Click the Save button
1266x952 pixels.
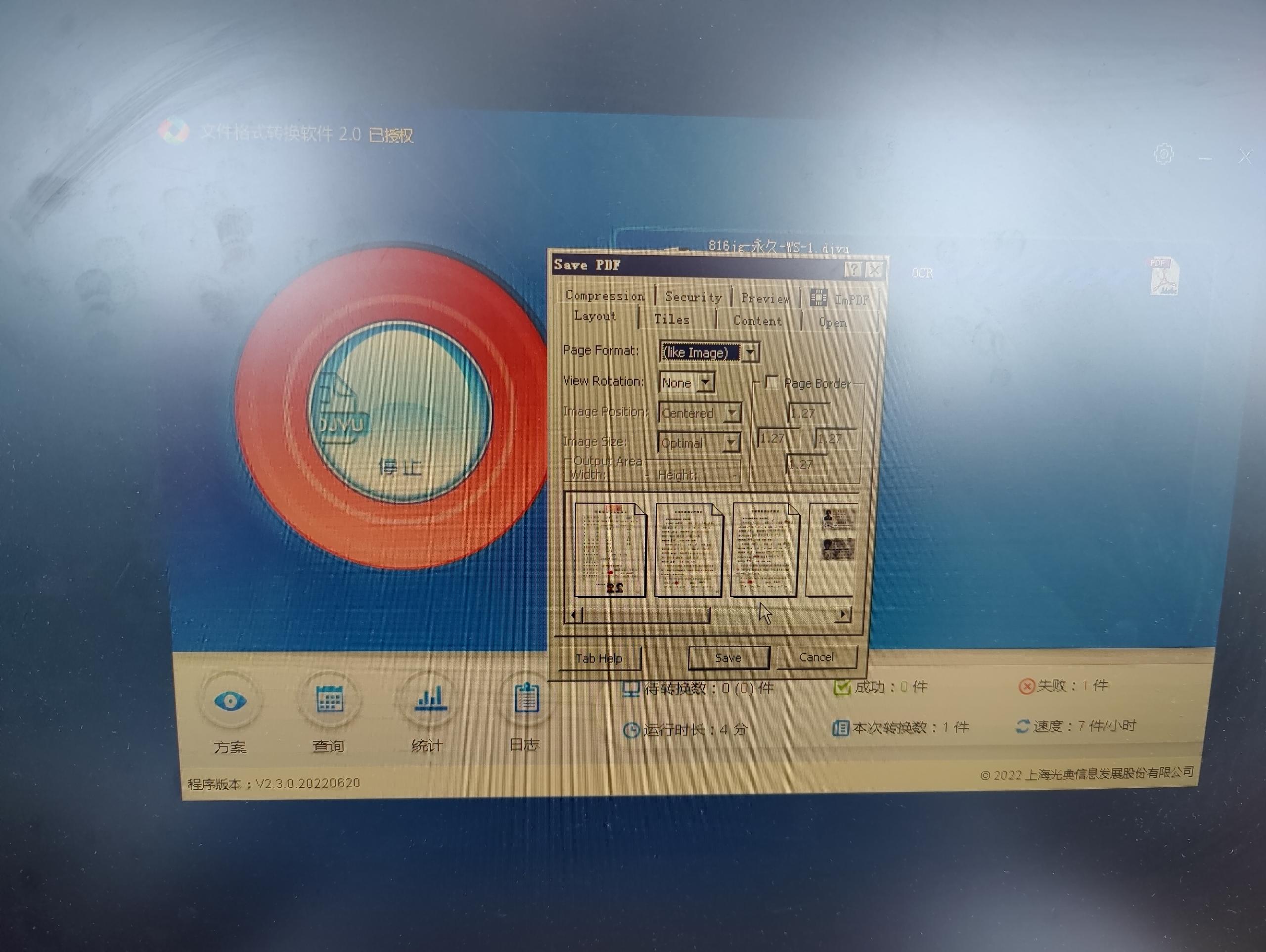click(728, 658)
